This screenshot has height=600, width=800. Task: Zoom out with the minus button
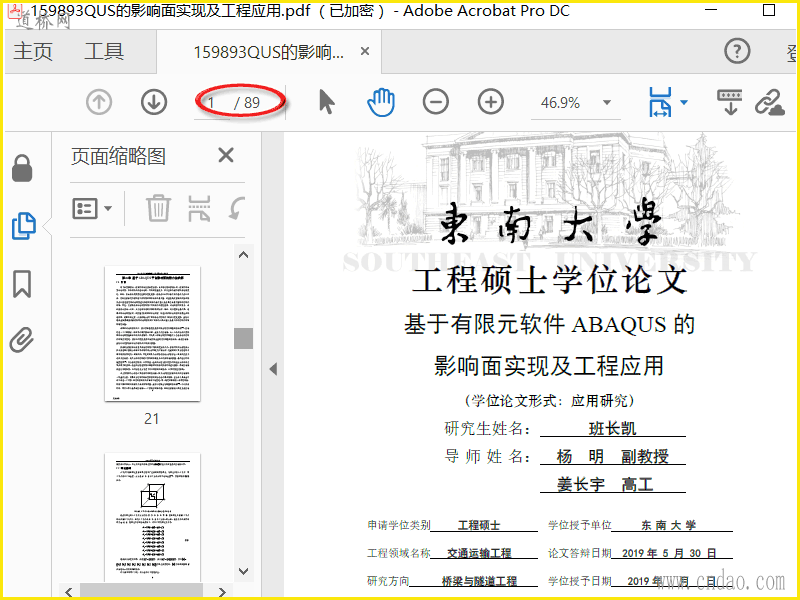(x=436, y=102)
